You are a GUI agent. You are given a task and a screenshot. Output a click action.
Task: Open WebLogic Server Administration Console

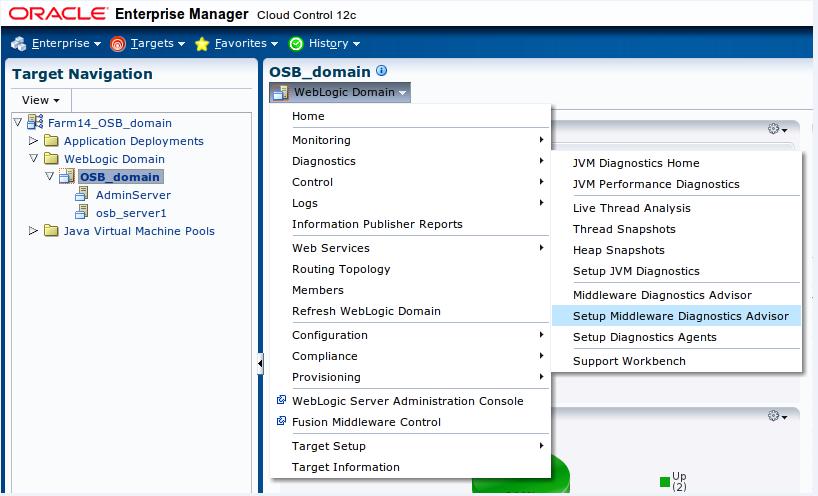pos(410,401)
